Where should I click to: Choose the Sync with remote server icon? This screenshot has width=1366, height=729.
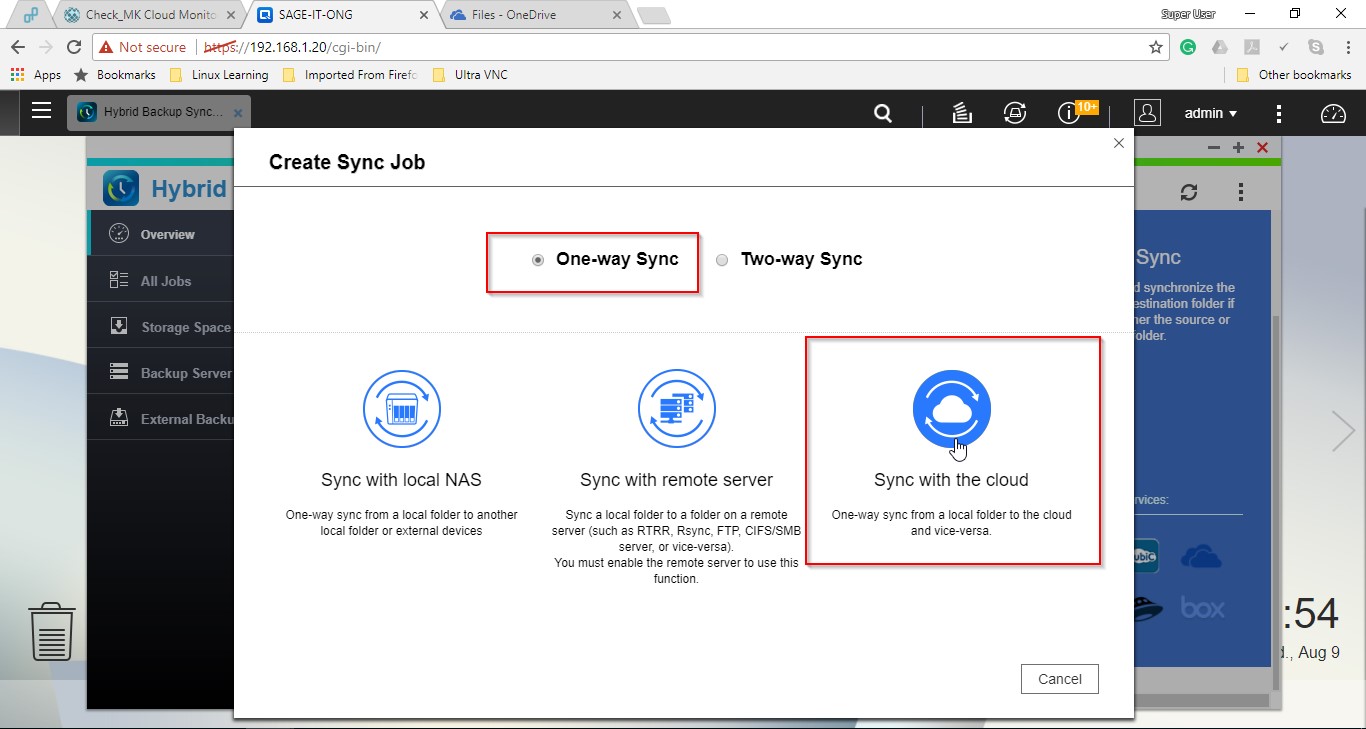click(x=676, y=409)
